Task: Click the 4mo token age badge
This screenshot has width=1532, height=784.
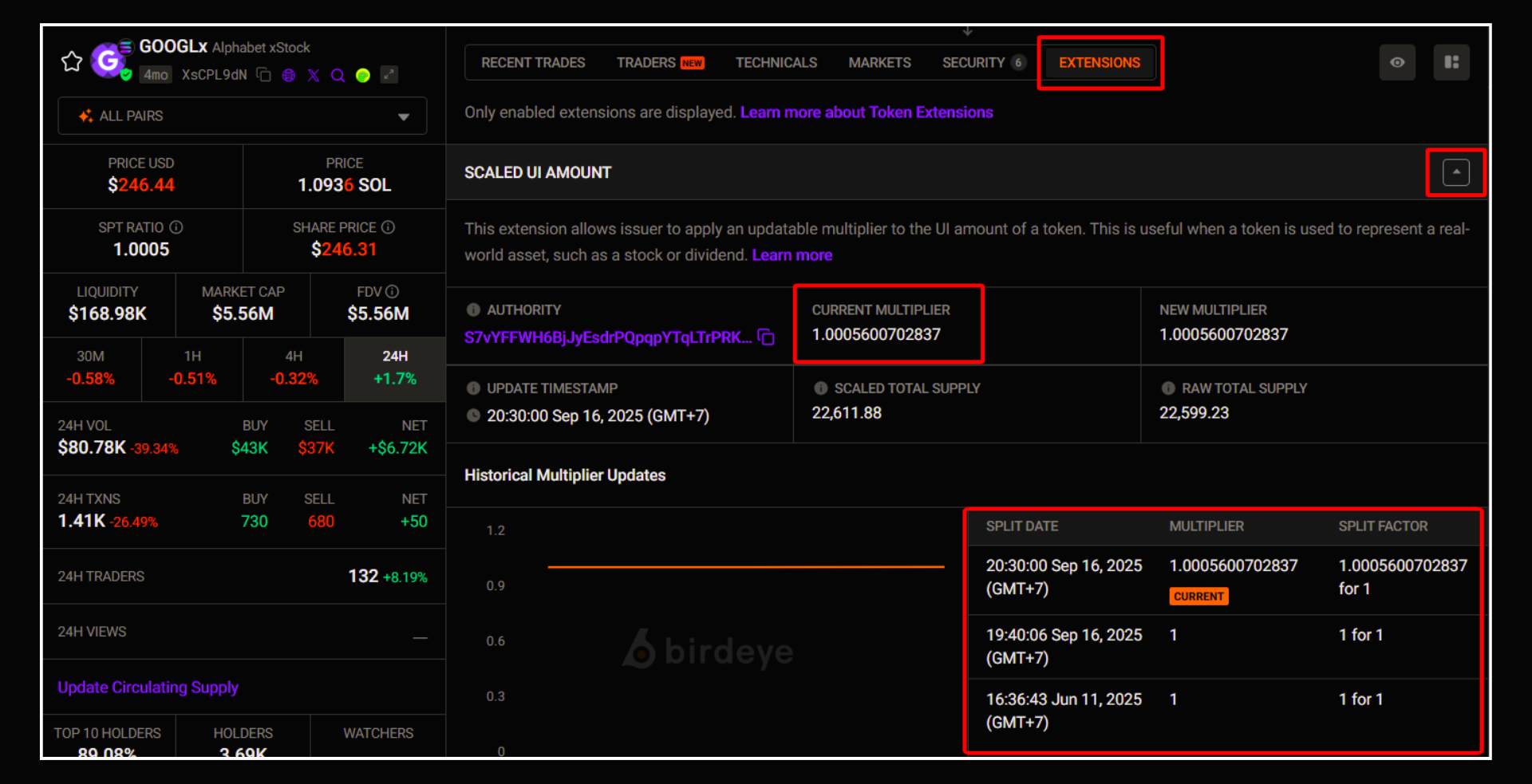Action: [156, 75]
